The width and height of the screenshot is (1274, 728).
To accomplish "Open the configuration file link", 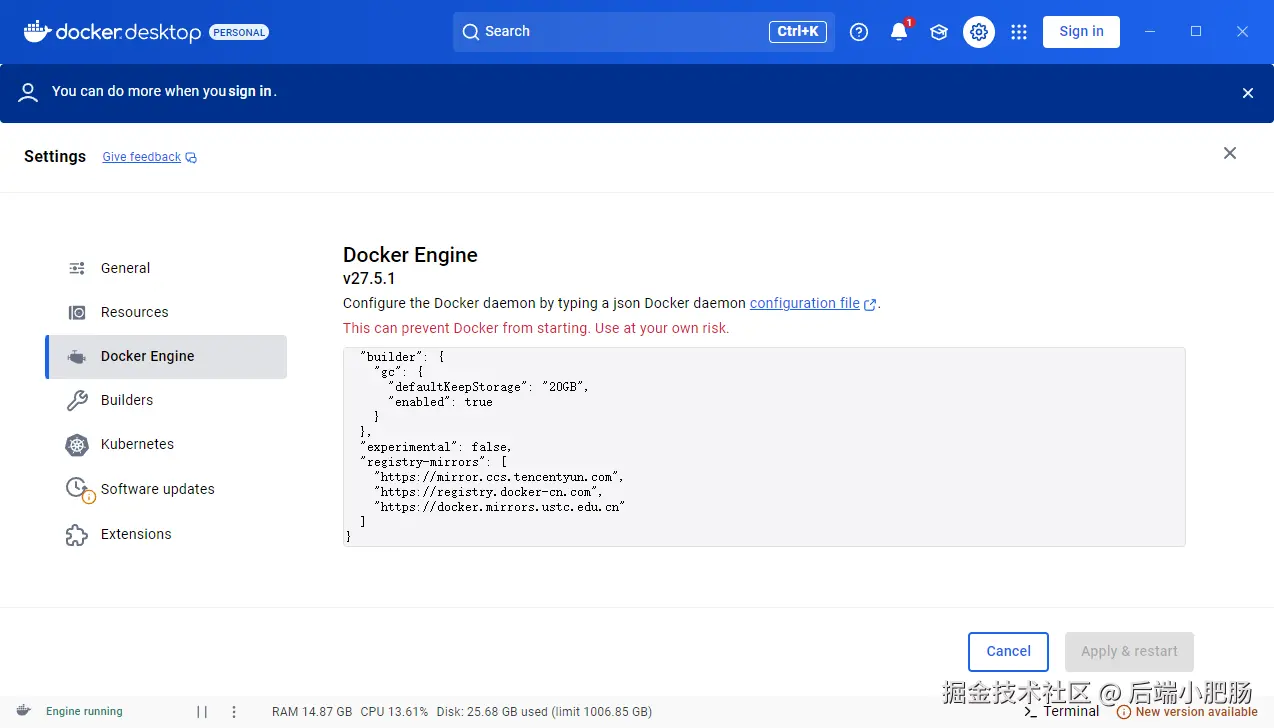I will pyautogui.click(x=805, y=303).
